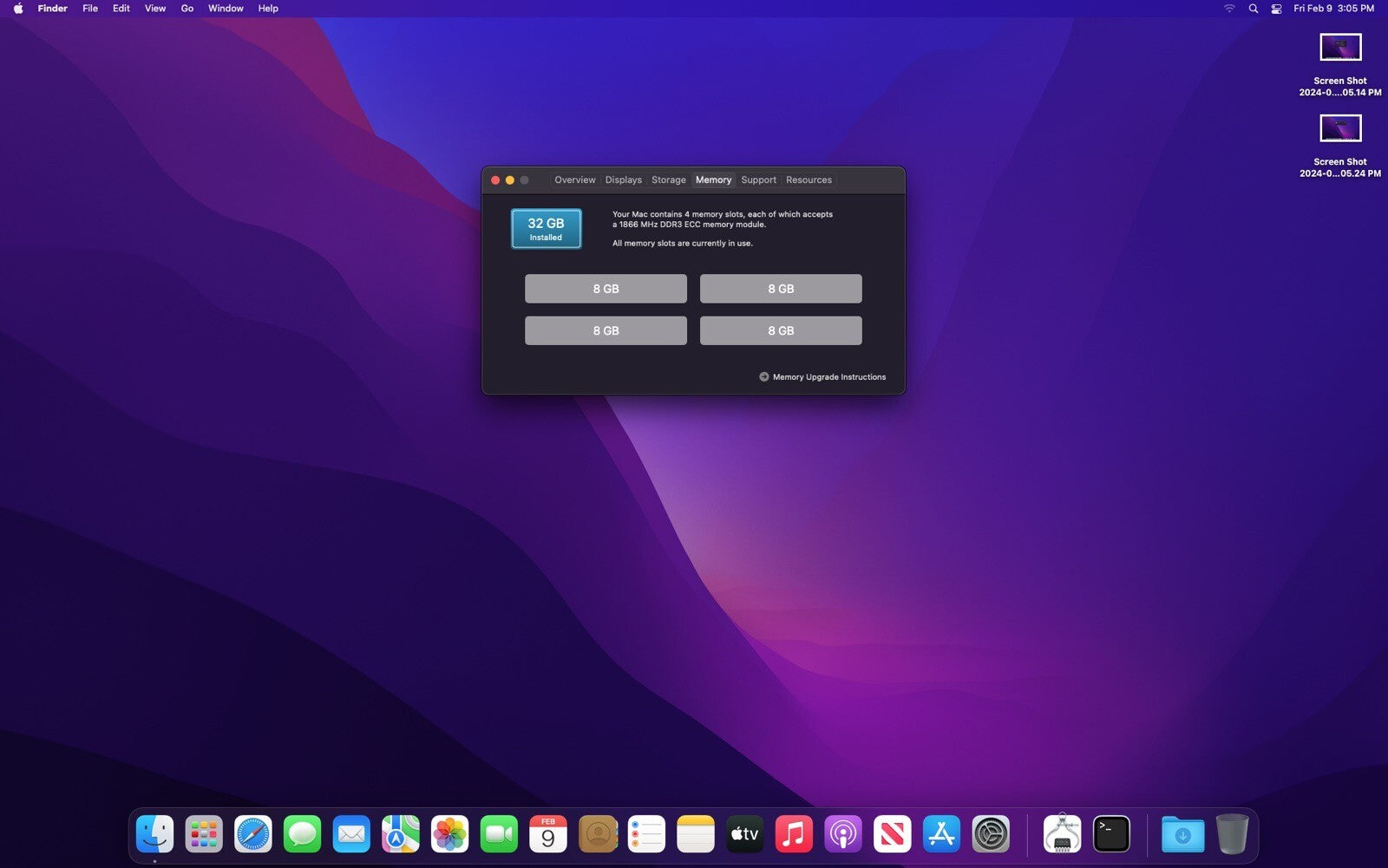Open the Finder menu
Screen dimensions: 1388x868
[x=53, y=9]
